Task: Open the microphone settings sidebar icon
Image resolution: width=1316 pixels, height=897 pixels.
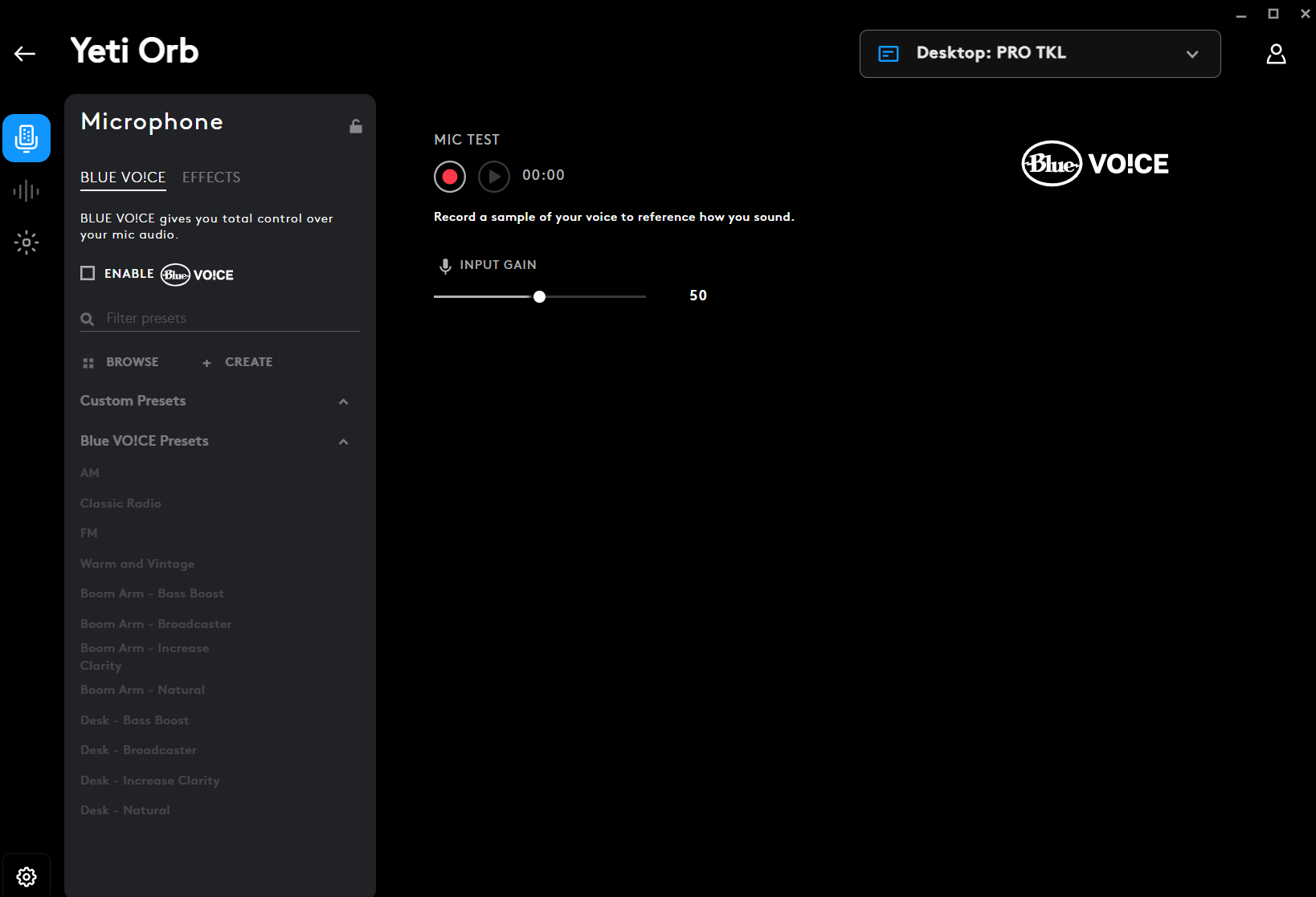Action: [27, 138]
